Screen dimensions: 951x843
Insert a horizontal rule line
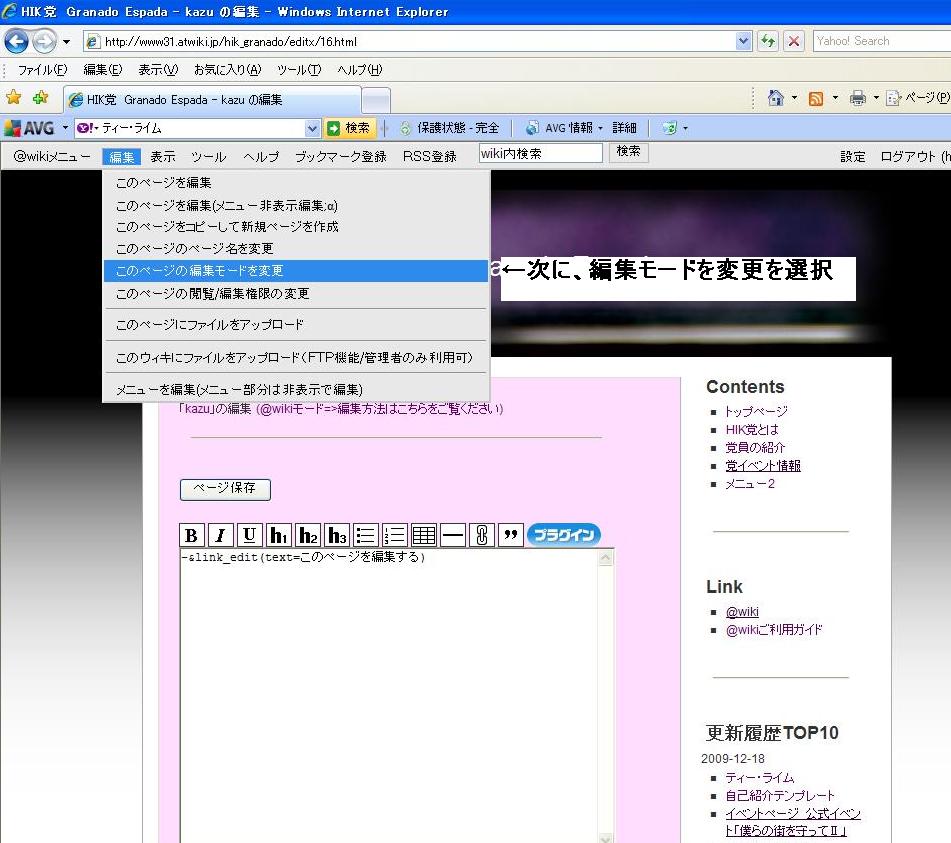click(452, 535)
